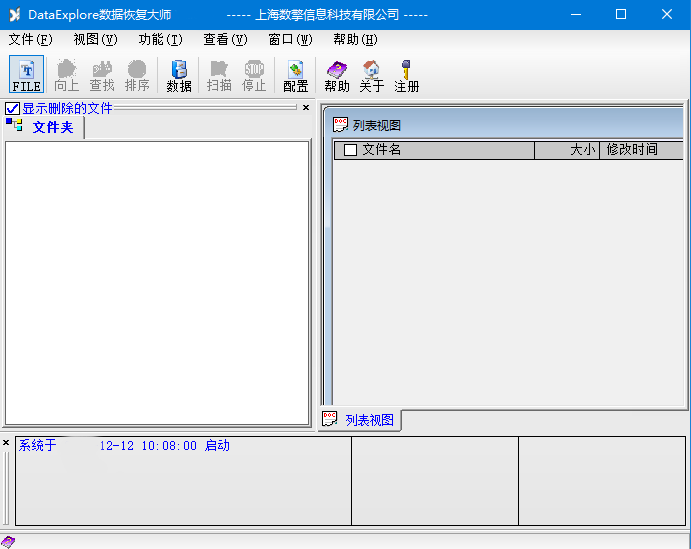Open the 窗口(W) menu
This screenshot has height=549, width=691.
click(290, 40)
